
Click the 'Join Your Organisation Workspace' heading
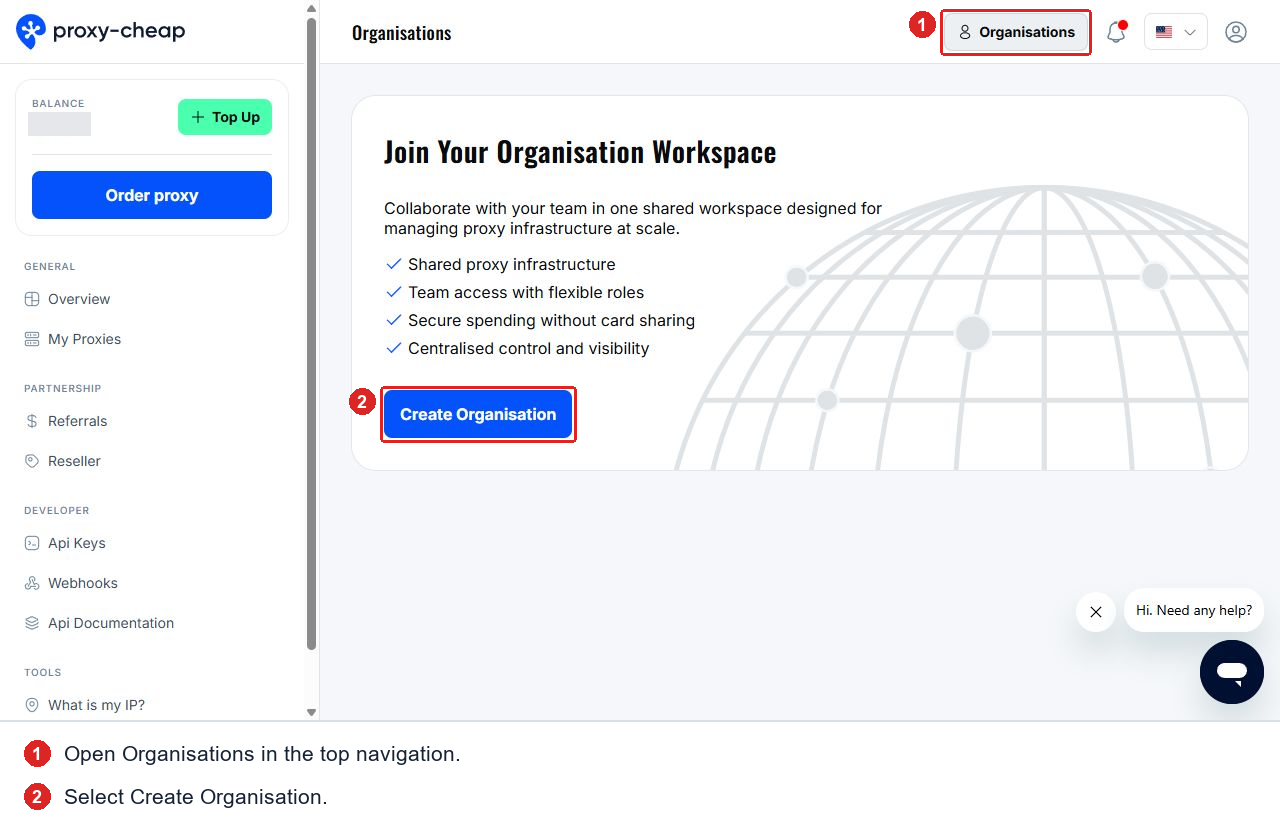click(x=580, y=152)
